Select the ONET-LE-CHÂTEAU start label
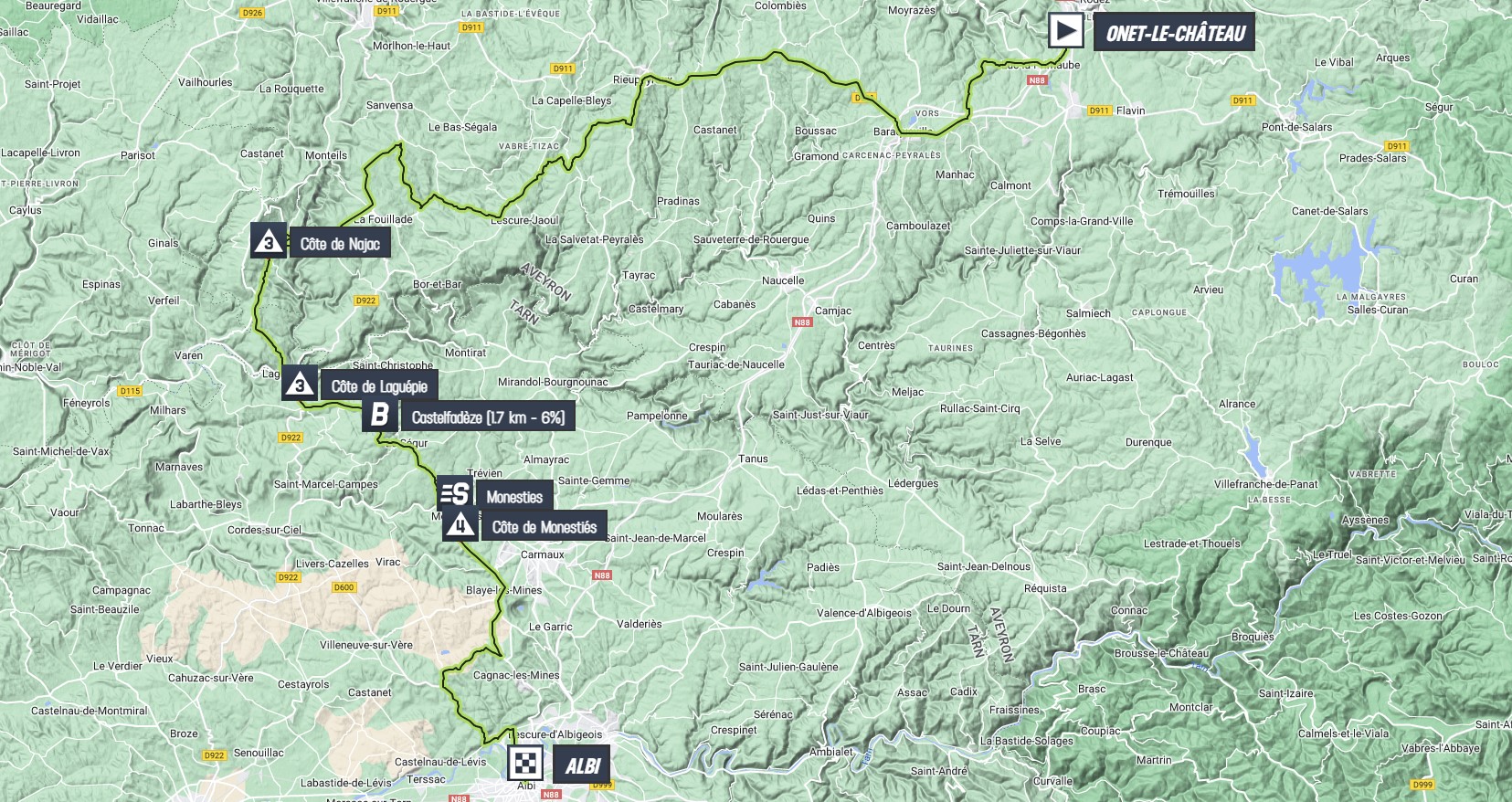1512x802 pixels. pos(1175,34)
